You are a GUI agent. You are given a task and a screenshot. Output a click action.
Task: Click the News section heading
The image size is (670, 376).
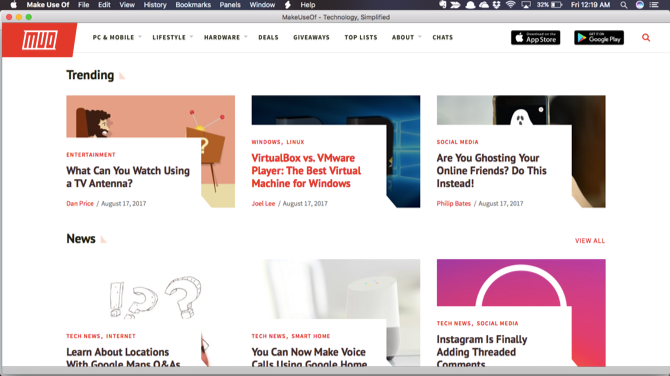pyautogui.click(x=81, y=239)
